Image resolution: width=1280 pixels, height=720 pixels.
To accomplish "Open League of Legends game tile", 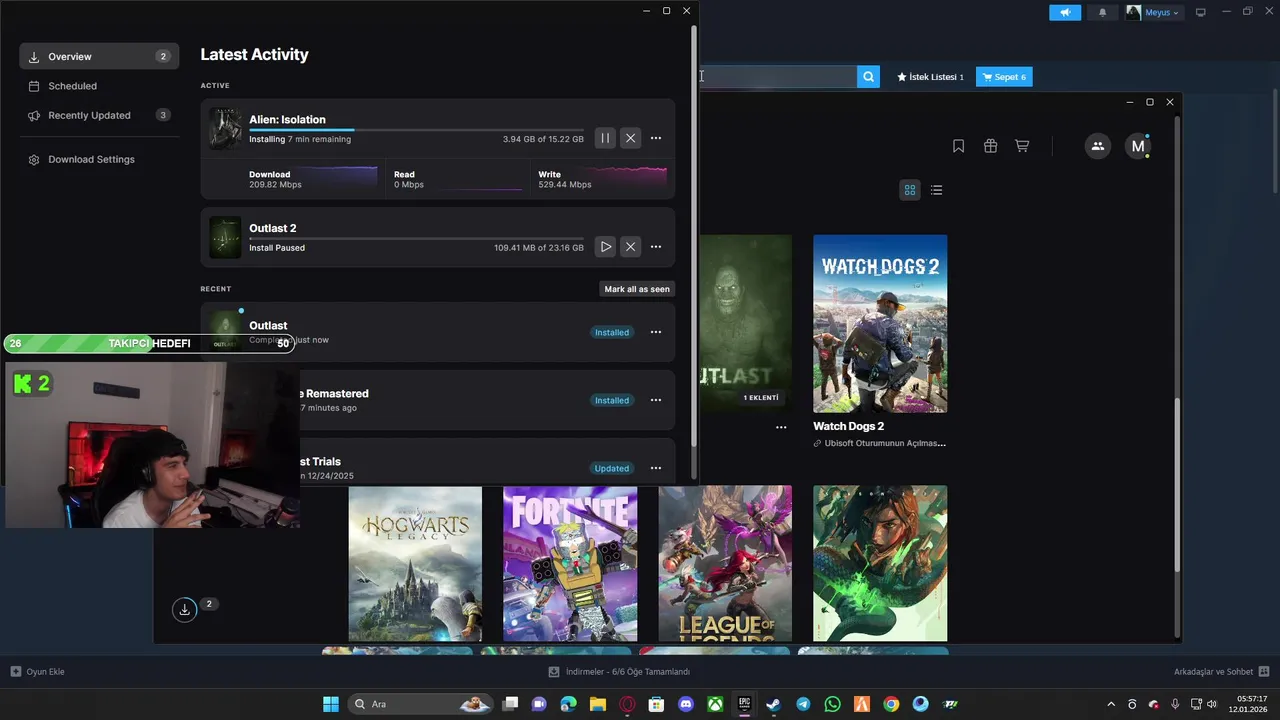I will pos(725,563).
